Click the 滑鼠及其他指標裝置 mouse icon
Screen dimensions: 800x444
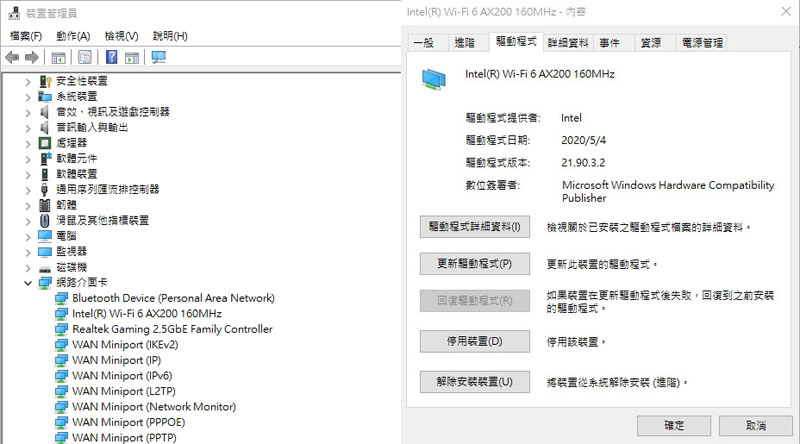[45, 220]
